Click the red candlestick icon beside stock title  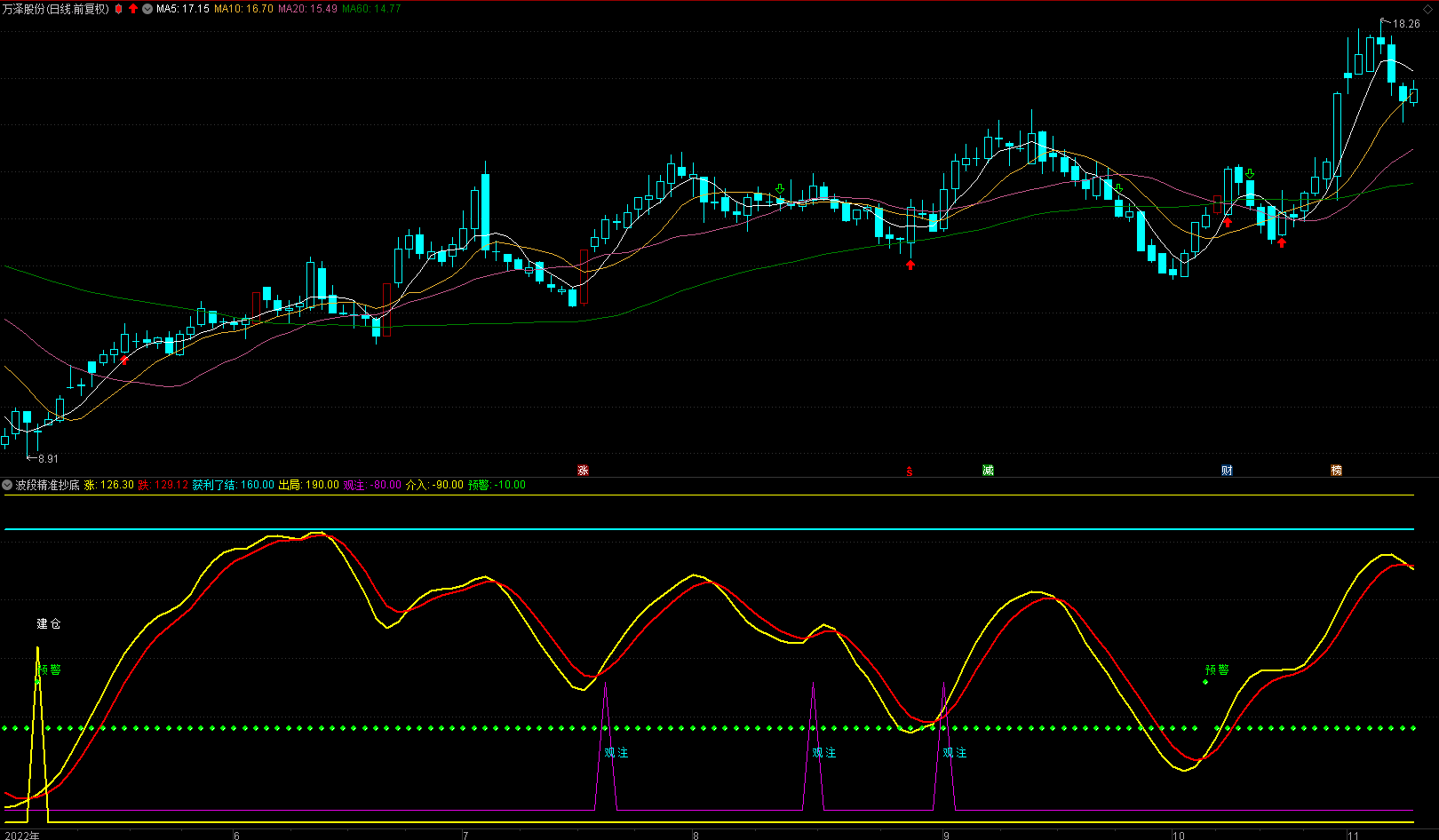tap(118, 9)
